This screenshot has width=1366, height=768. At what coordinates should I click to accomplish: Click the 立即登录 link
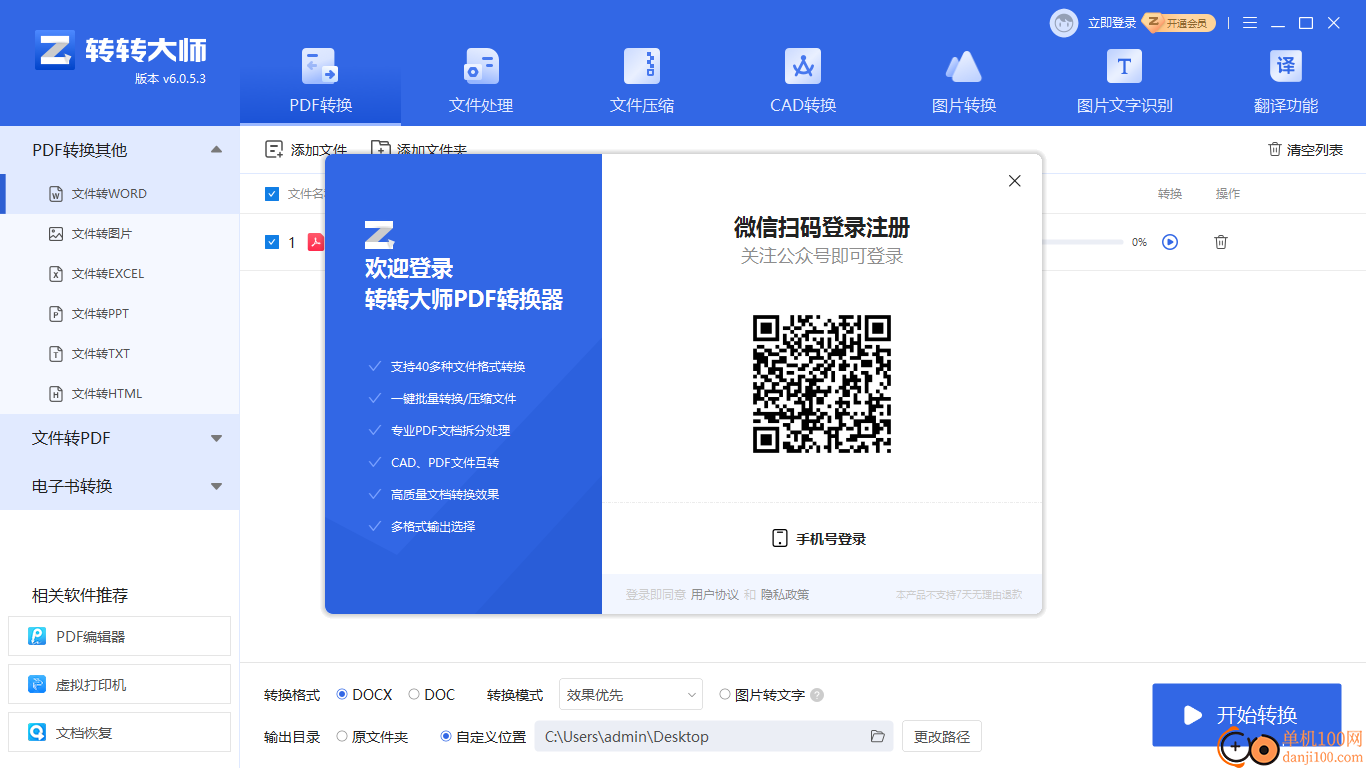[x=1112, y=23]
